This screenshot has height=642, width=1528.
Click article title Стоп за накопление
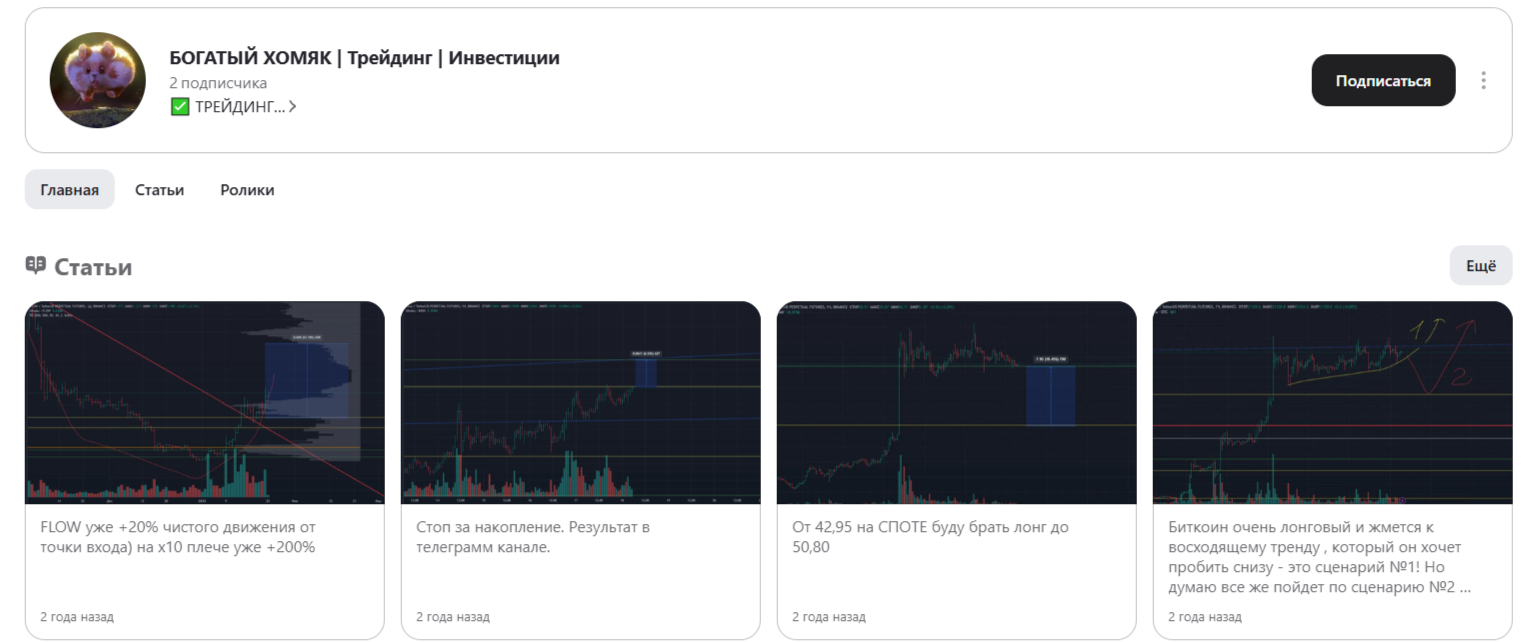[532, 537]
